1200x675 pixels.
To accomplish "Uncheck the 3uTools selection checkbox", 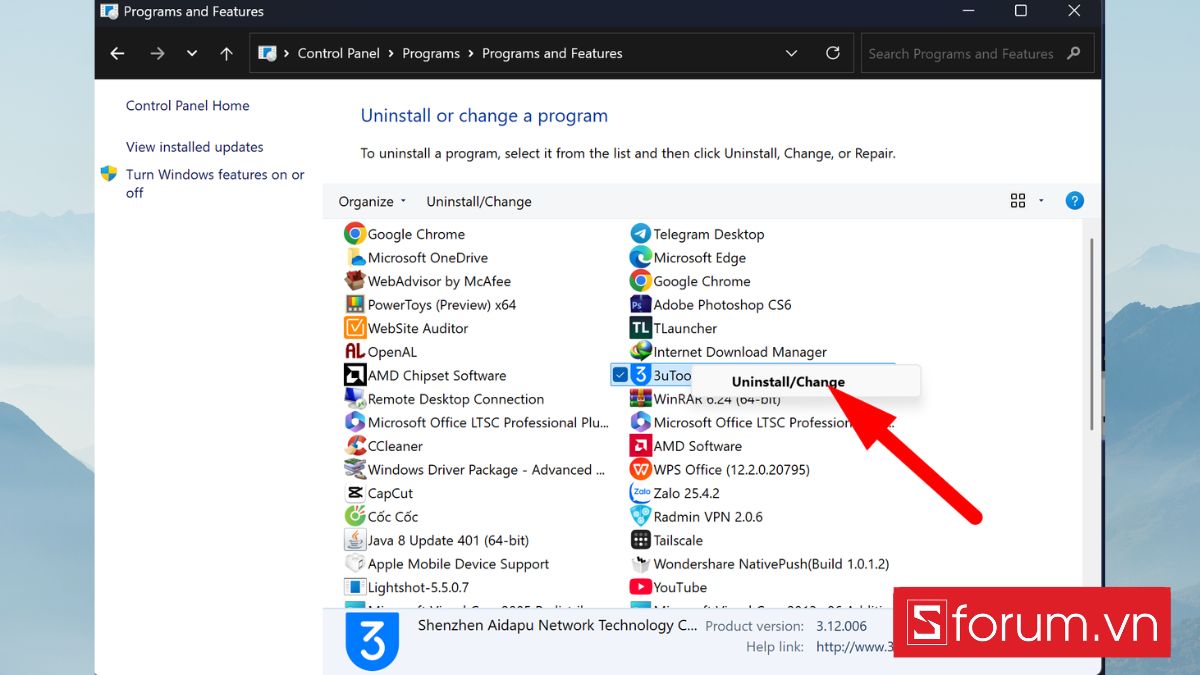I will (620, 375).
